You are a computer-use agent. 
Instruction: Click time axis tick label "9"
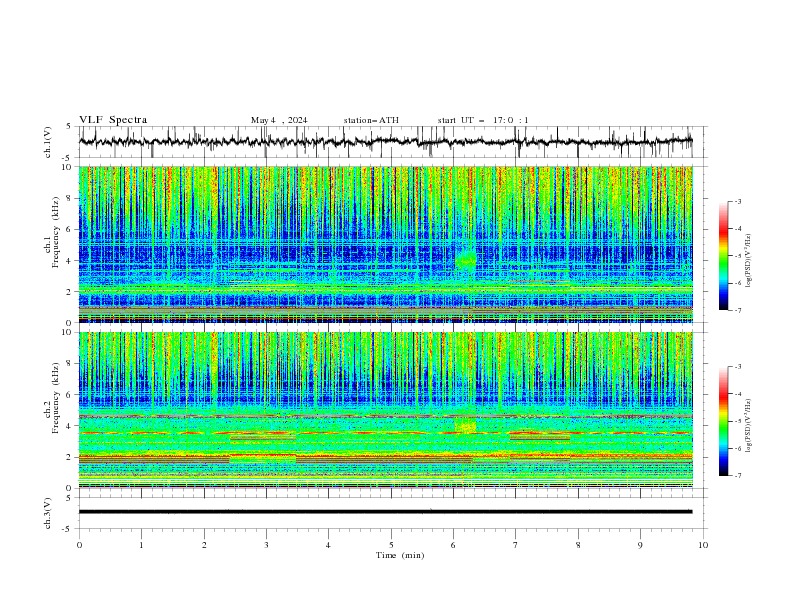(640, 545)
